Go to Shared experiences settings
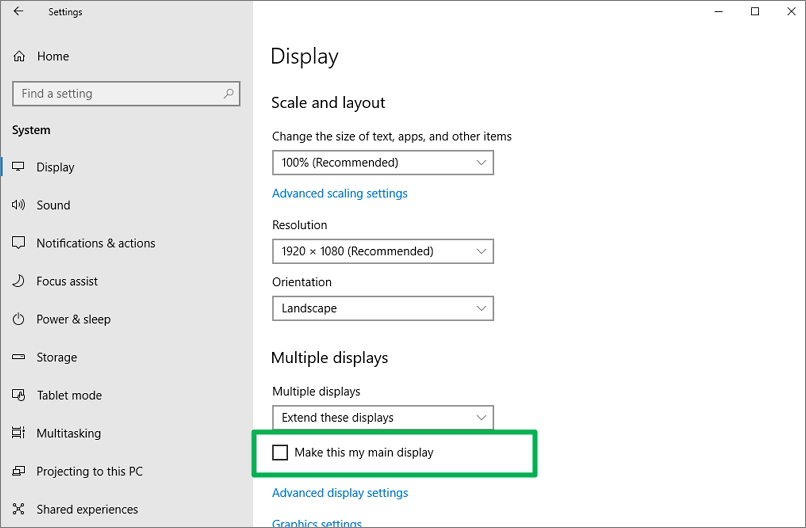This screenshot has height=528, width=806. [x=87, y=509]
